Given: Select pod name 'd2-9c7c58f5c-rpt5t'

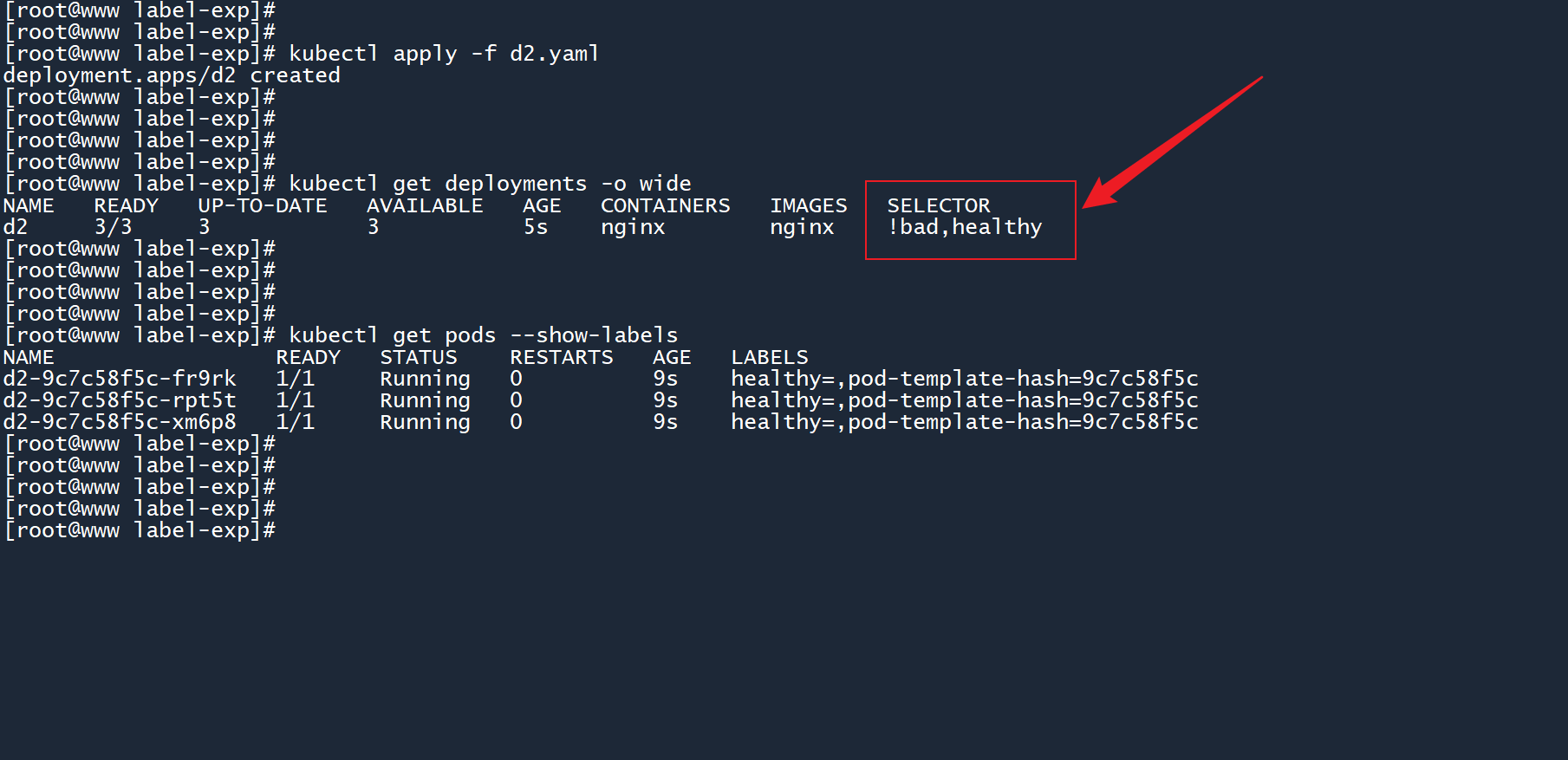Looking at the screenshot, I should (120, 400).
